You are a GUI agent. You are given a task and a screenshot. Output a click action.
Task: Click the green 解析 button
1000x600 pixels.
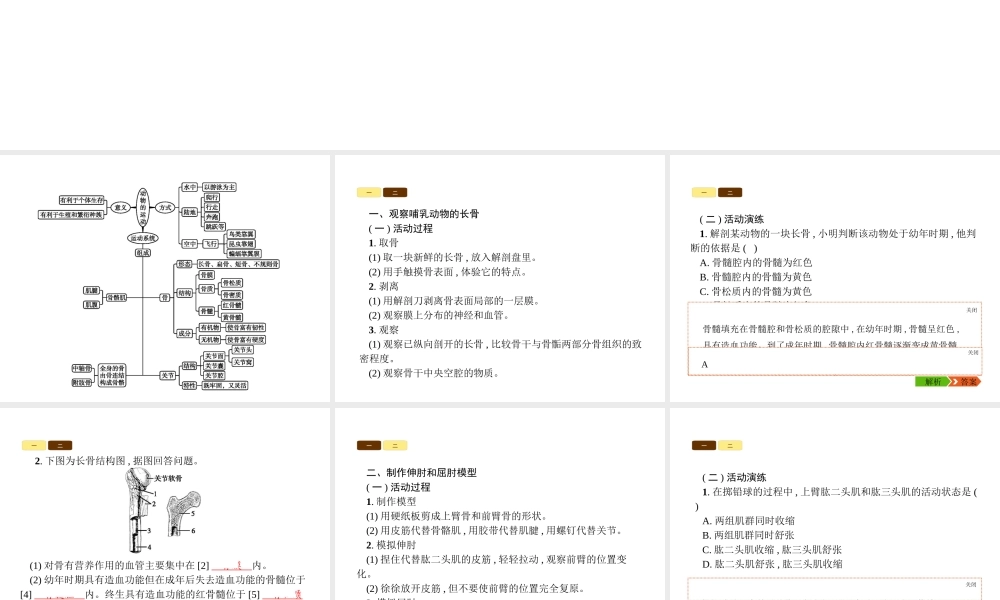(932, 381)
